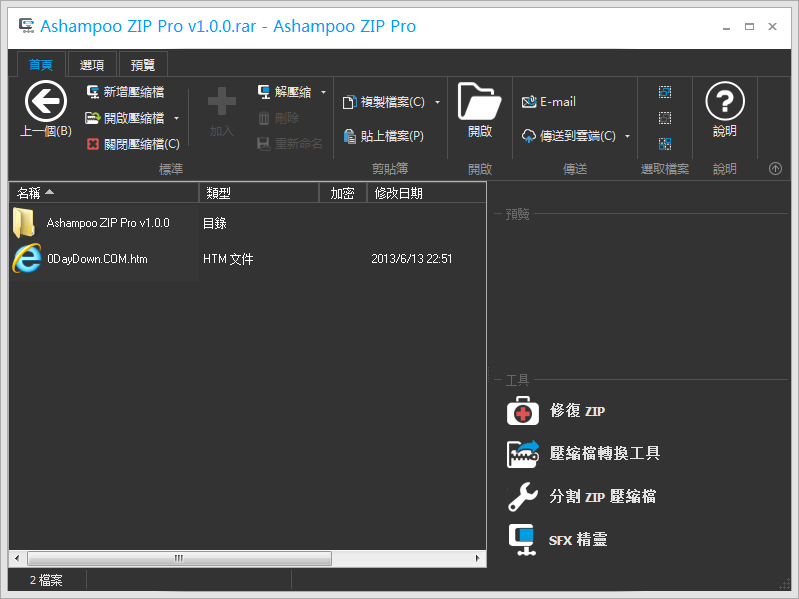The height and width of the screenshot is (599, 799).
Task: Click the SFX wizard clamp icon
Action: click(523, 539)
